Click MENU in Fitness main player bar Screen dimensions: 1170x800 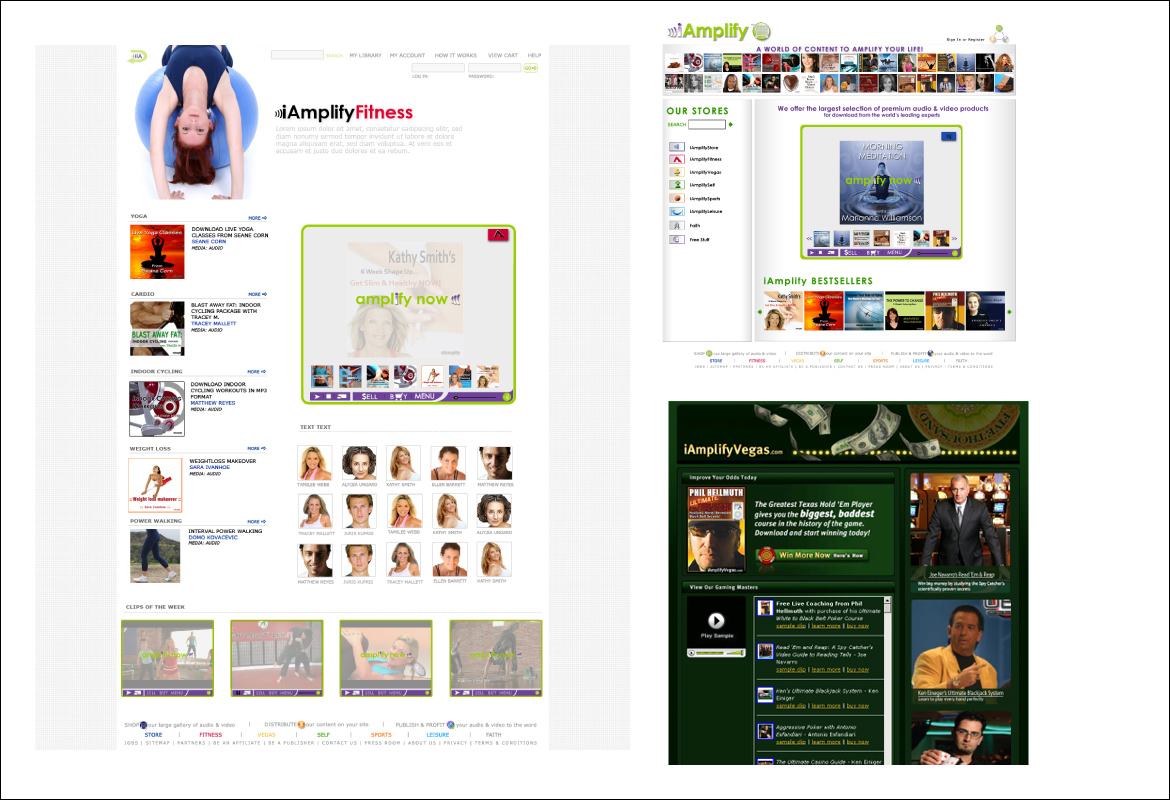425,396
